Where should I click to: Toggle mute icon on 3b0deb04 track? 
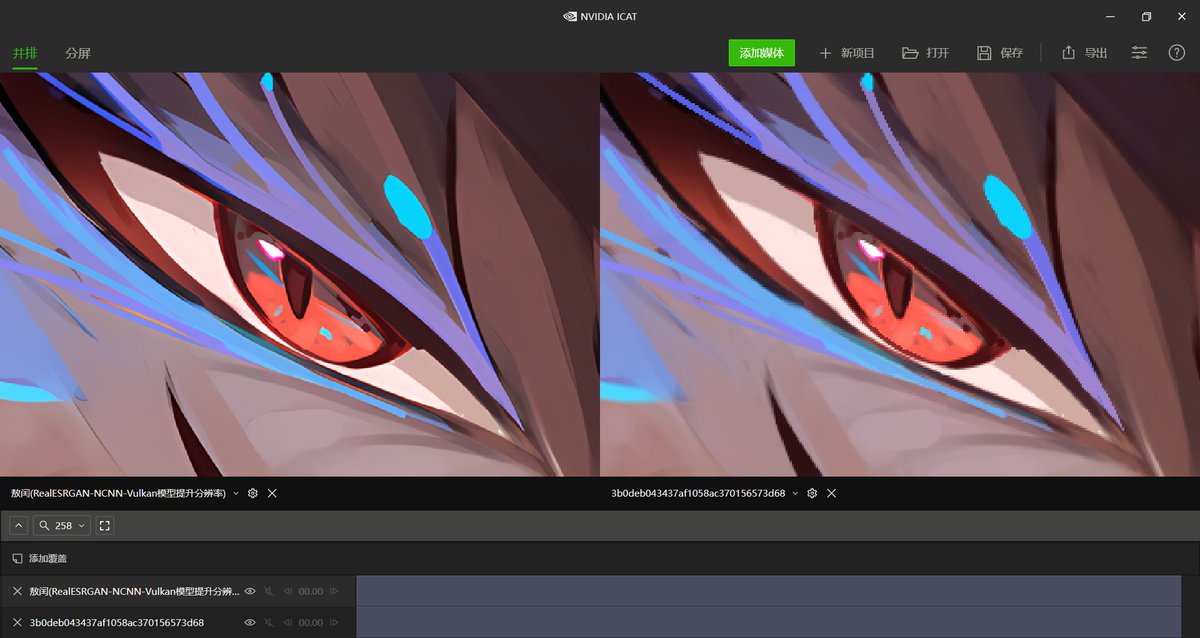(x=269, y=622)
